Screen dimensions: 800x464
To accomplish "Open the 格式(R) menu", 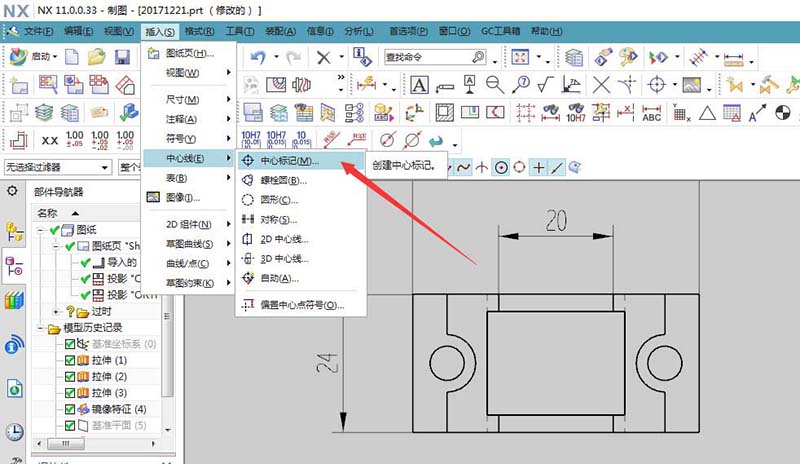I will (199, 31).
